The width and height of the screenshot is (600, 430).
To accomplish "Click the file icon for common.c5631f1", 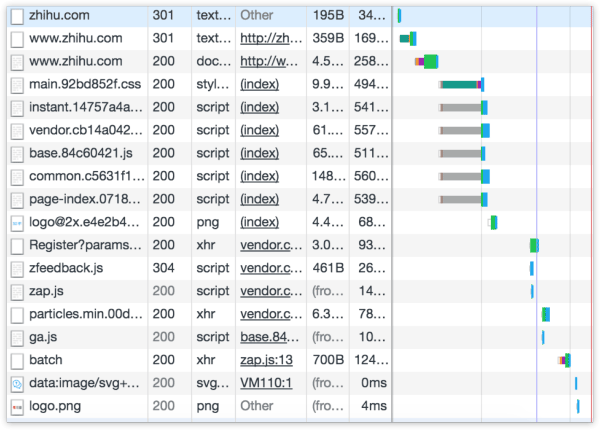I will coord(17,177).
